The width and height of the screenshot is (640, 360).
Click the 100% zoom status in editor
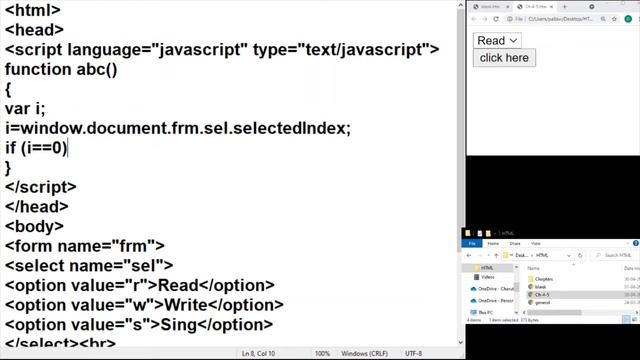[x=322, y=353]
